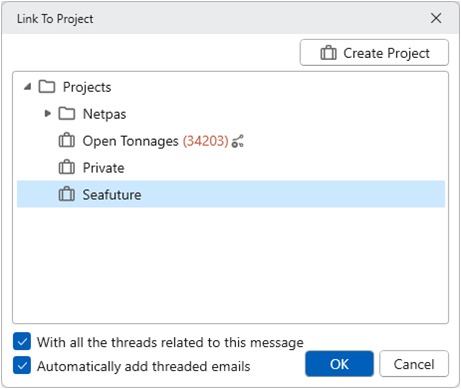
Task: Click the share icon beside Open Tonnages
Action: (238, 141)
